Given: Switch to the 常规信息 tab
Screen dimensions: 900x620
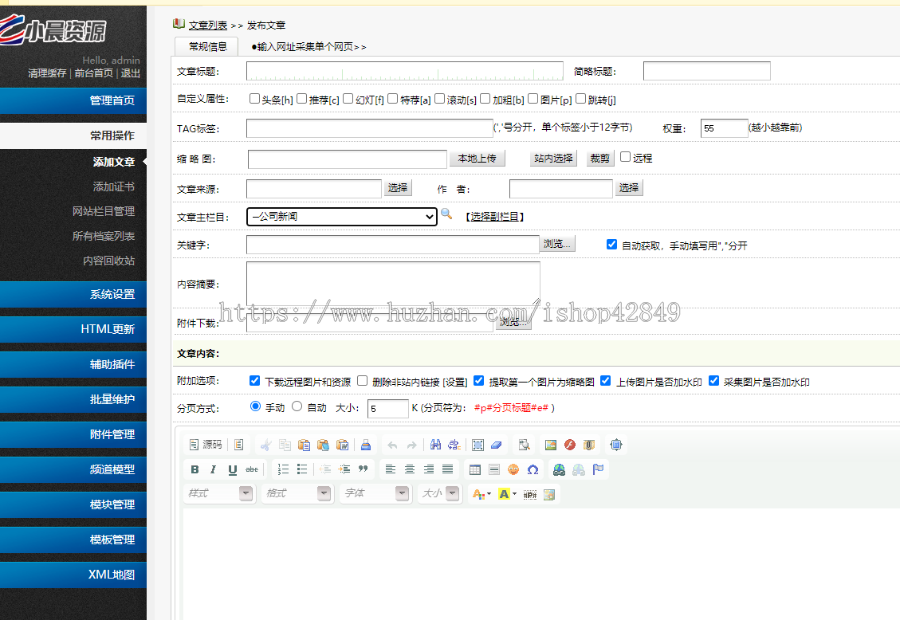Looking at the screenshot, I should [x=208, y=46].
